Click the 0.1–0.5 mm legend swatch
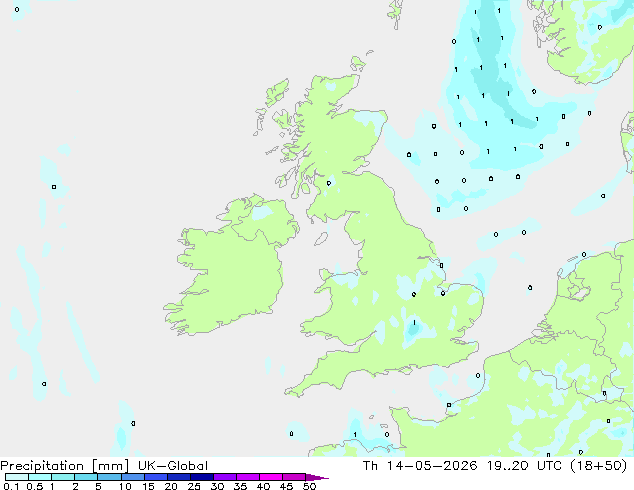 pos(17,477)
